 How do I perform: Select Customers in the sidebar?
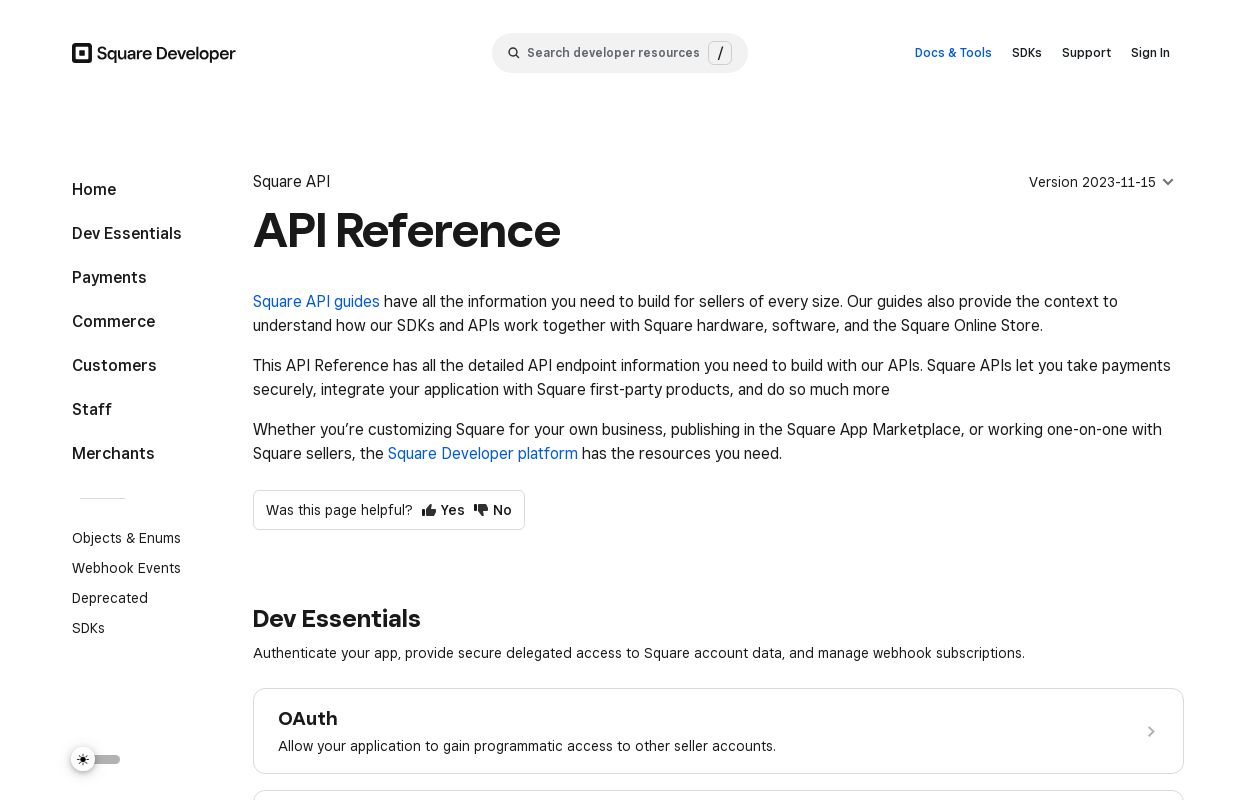(x=114, y=366)
